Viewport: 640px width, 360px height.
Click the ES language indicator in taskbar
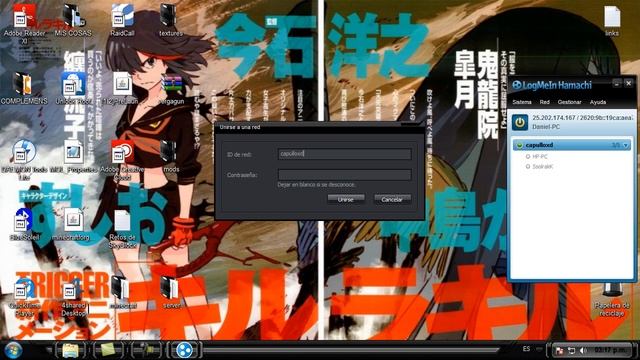[527, 349]
